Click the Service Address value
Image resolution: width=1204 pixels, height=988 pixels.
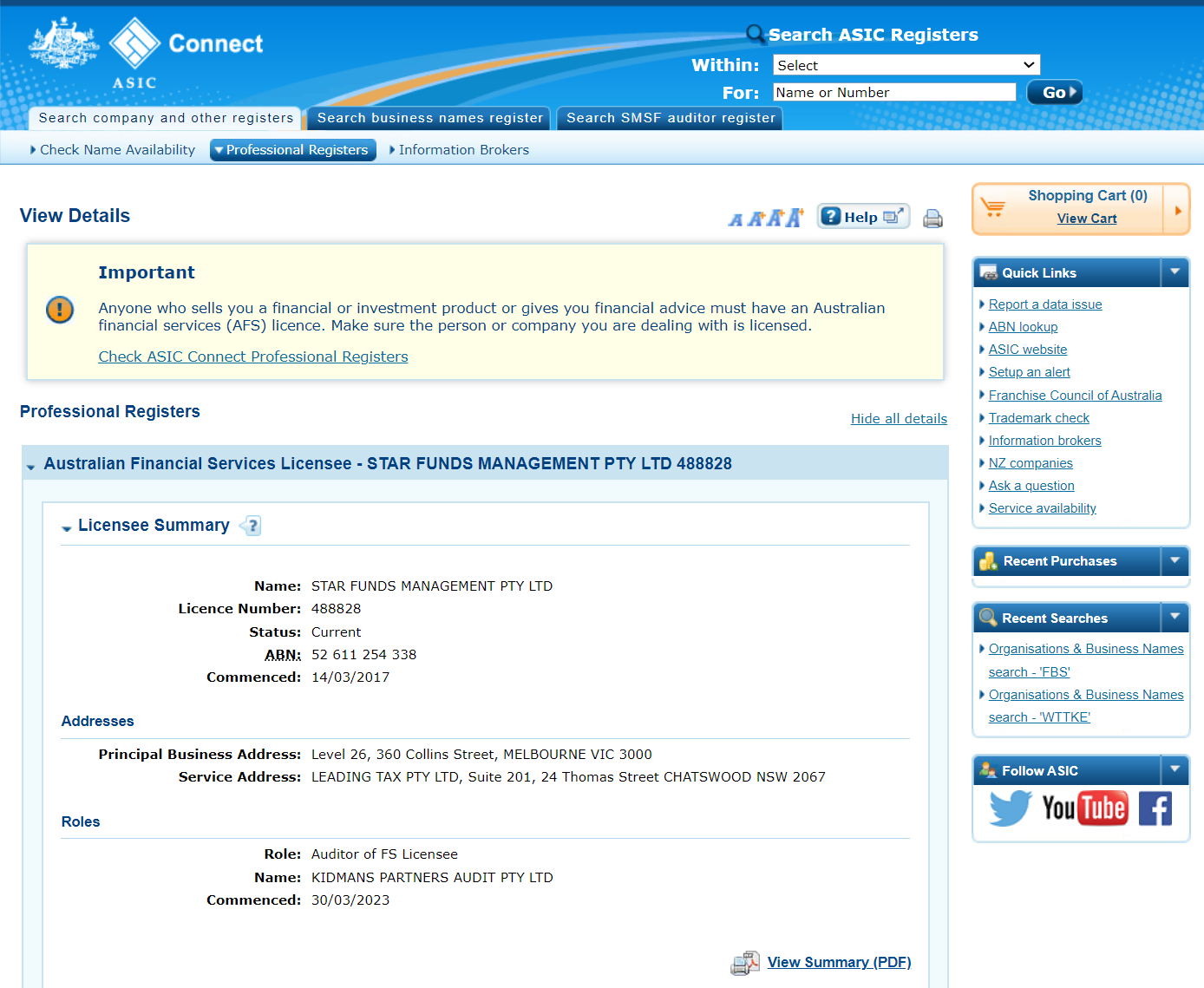tap(568, 777)
